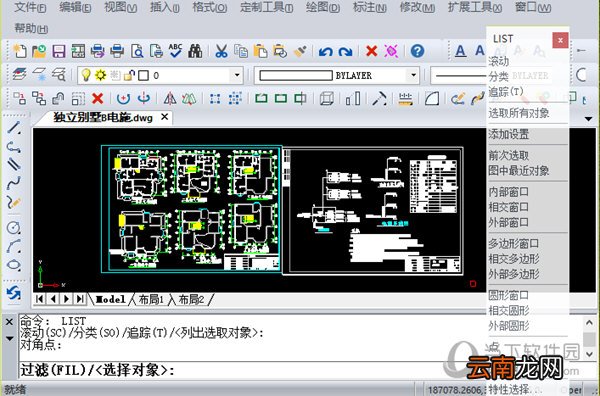This screenshot has width=600, height=396.
Task: Toggle layer on/off light bulb
Action: click(86, 75)
